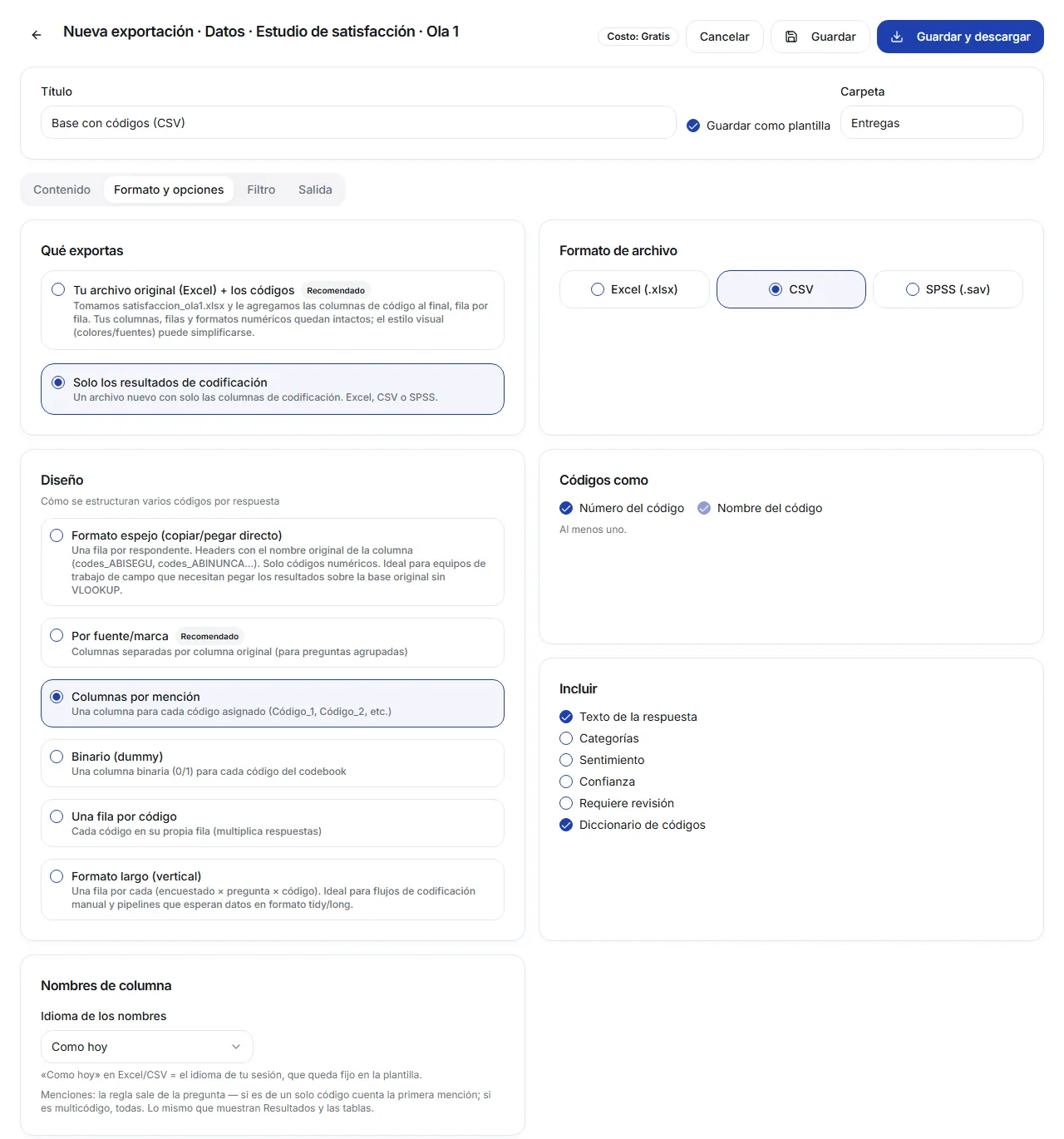This screenshot has height=1139, width=1064.
Task: Uncheck Número del código
Action: point(566,508)
